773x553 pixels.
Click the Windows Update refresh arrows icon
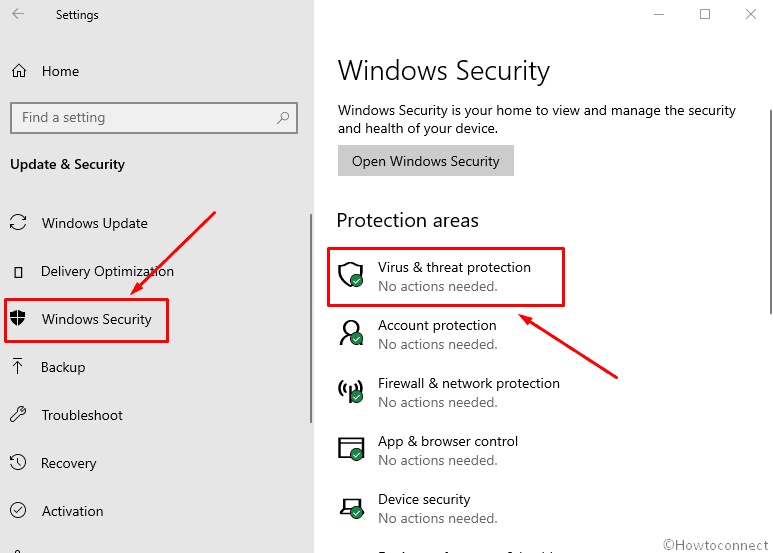[18, 223]
